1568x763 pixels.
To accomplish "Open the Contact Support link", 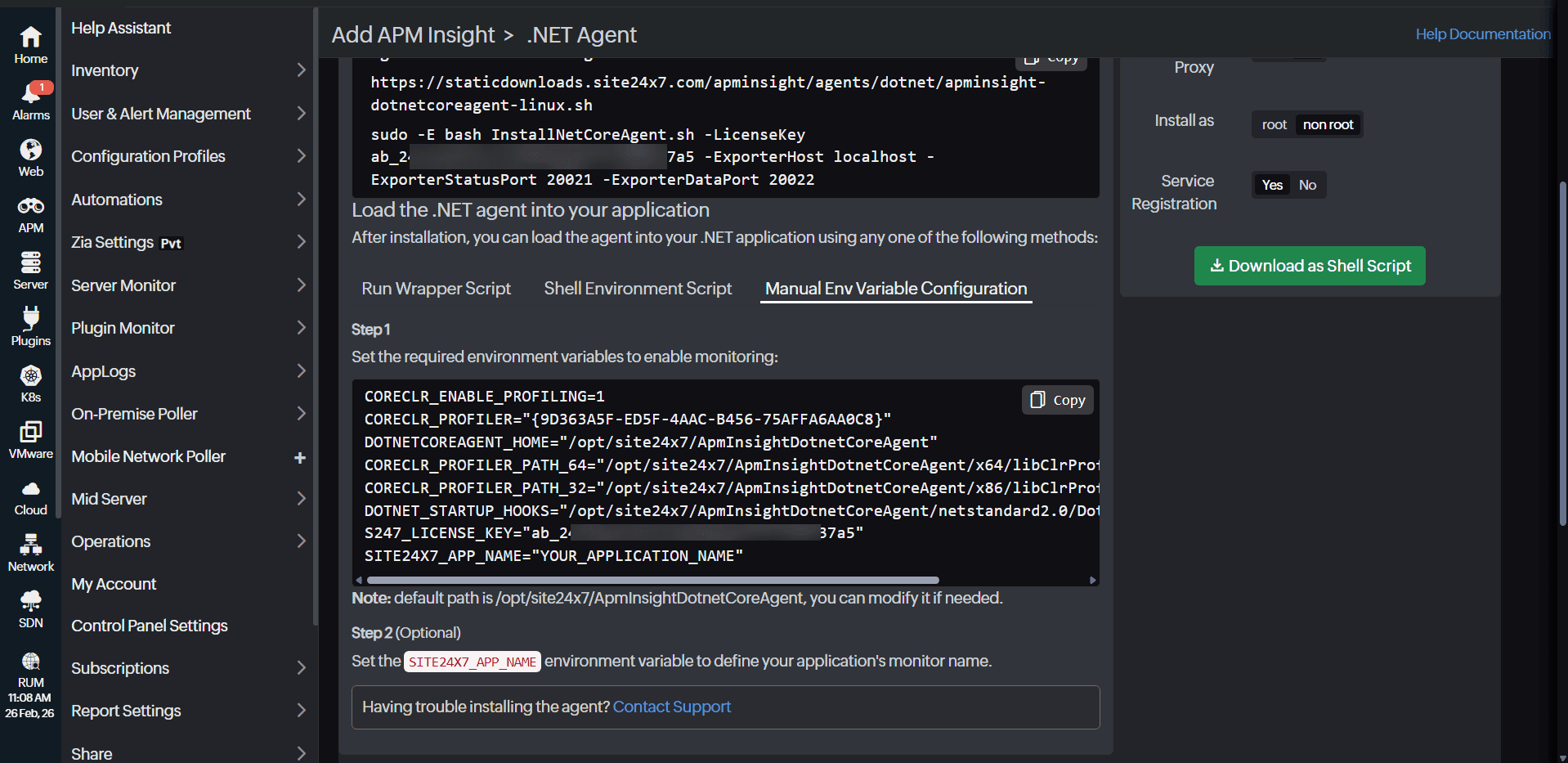I will point(671,707).
